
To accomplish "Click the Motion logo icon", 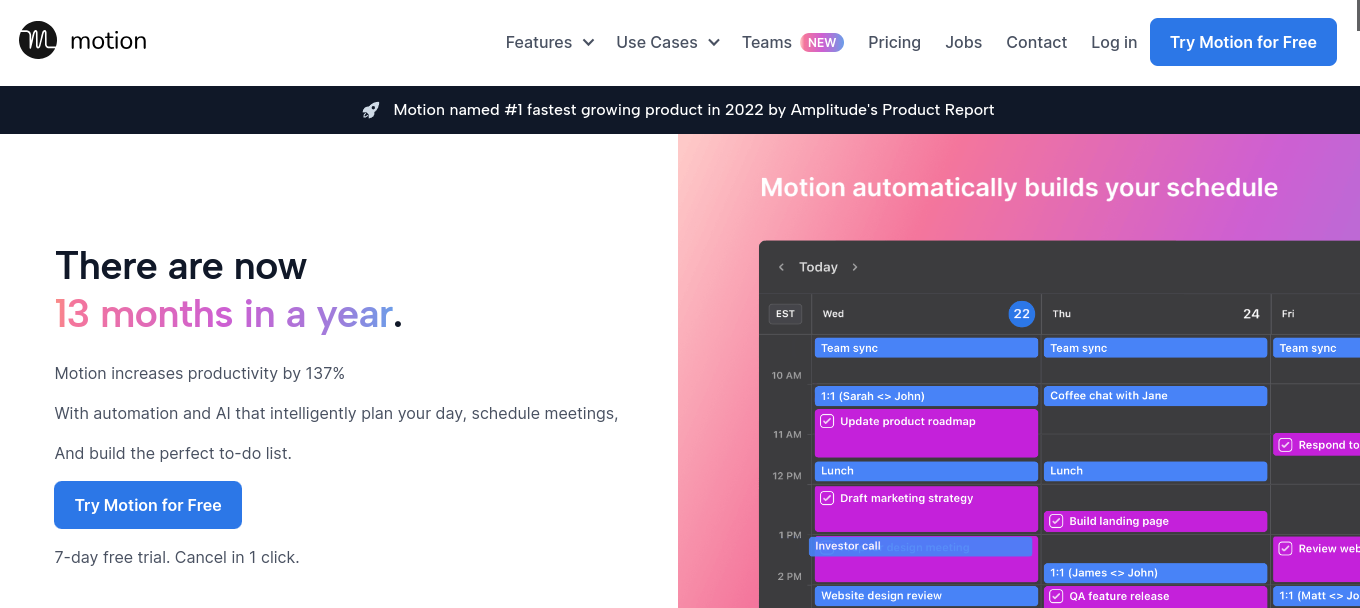I will point(38,41).
